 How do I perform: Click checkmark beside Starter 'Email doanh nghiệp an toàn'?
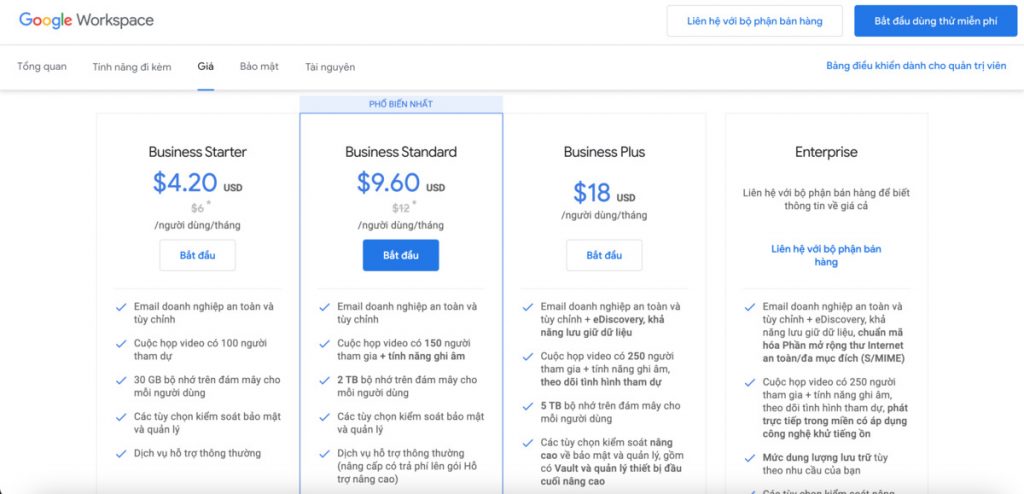tap(121, 307)
